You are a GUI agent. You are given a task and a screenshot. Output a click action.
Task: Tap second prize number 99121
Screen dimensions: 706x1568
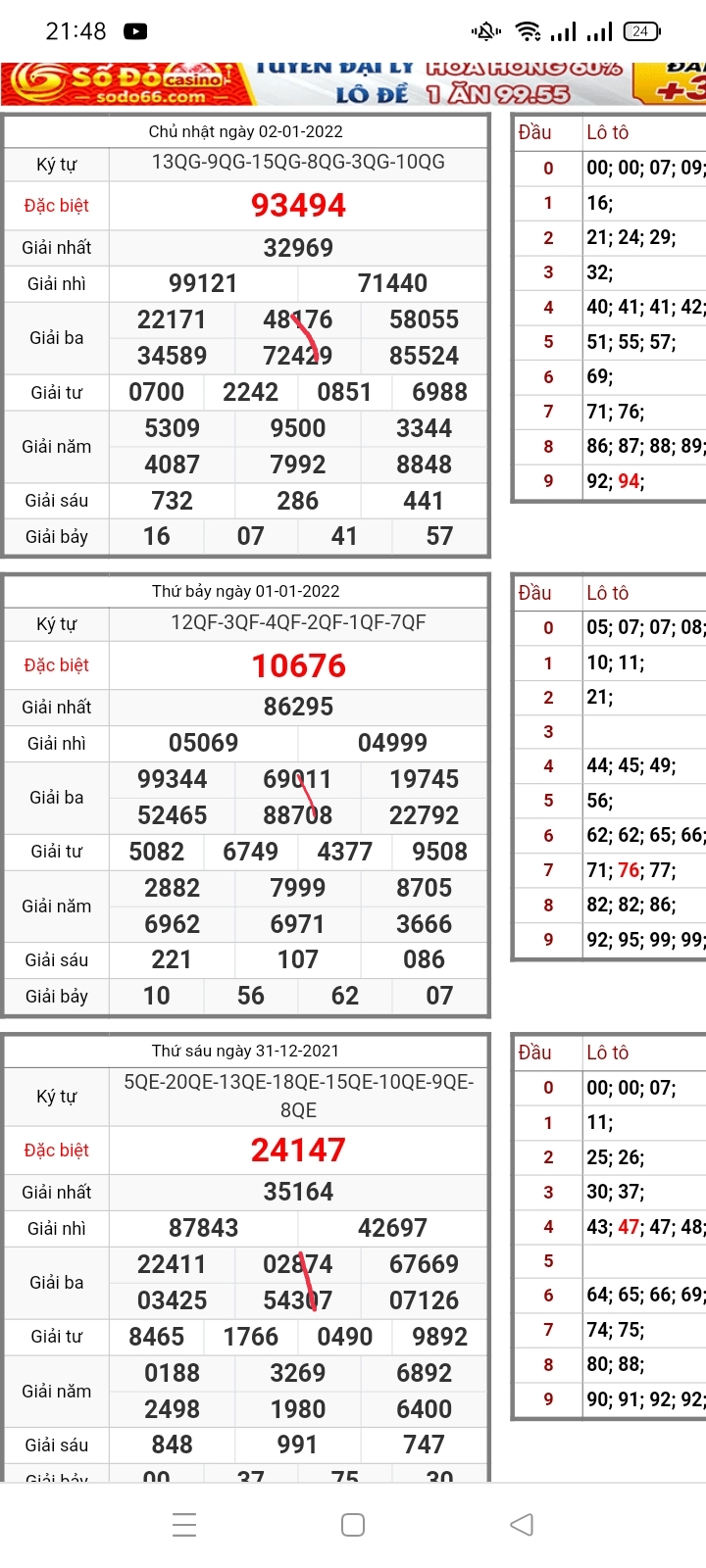coord(203,283)
